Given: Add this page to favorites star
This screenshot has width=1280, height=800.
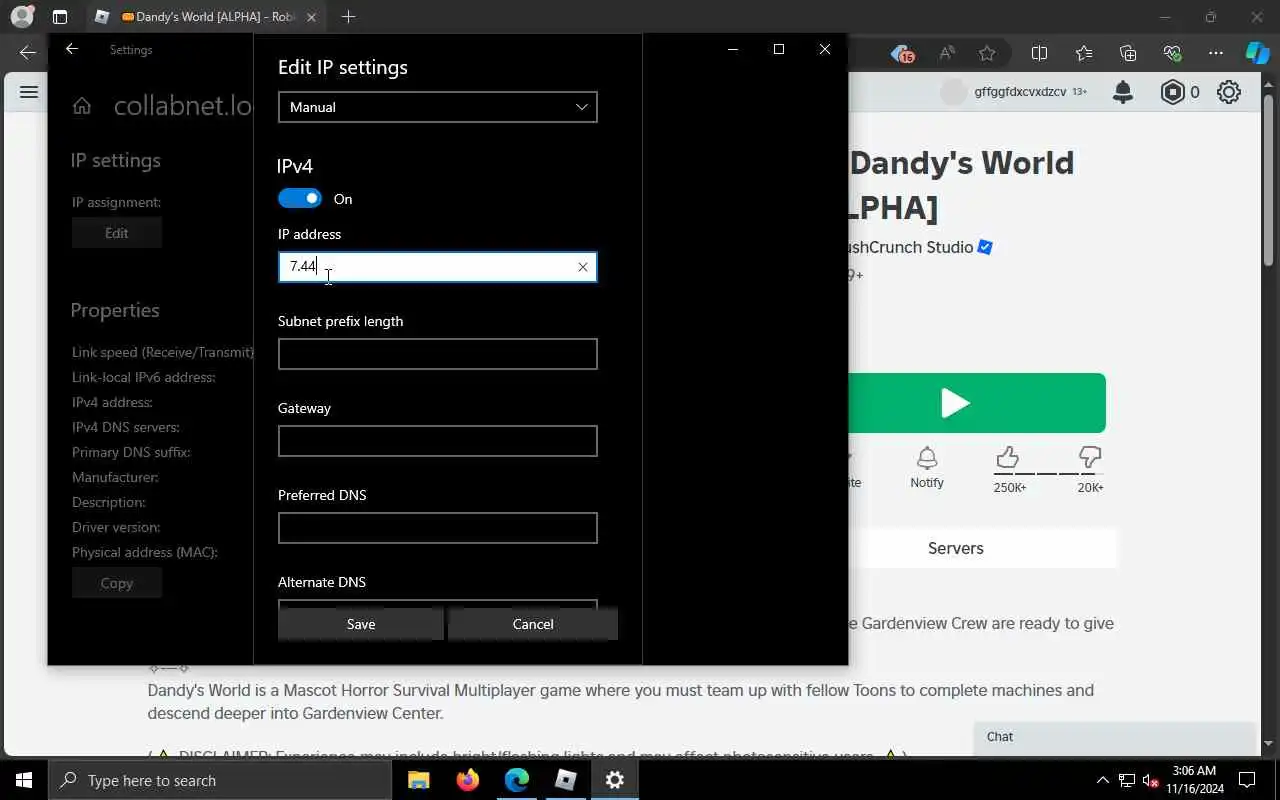Looking at the screenshot, I should [x=987, y=53].
